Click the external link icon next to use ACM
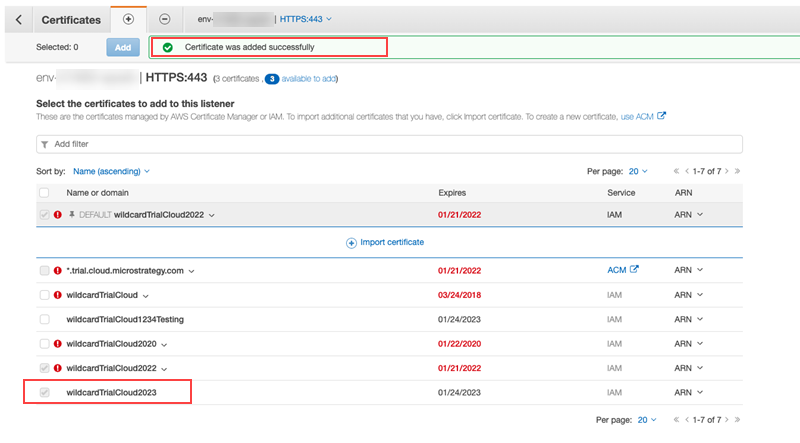This screenshot has width=800, height=443. coord(661,116)
